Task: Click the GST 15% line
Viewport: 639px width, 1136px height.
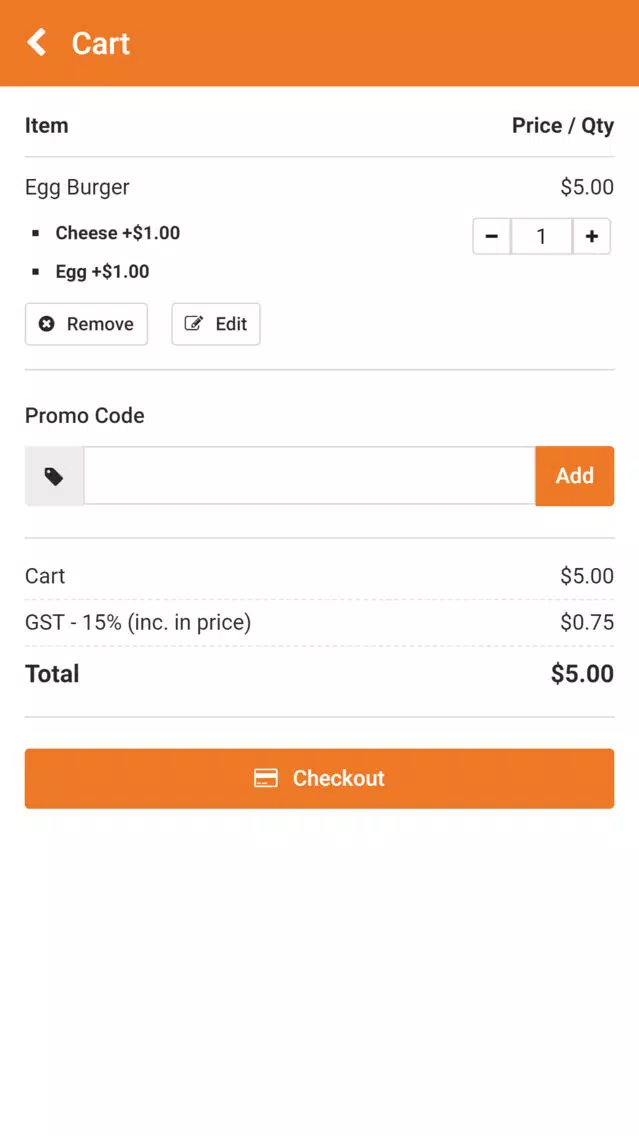Action: pyautogui.click(x=320, y=622)
